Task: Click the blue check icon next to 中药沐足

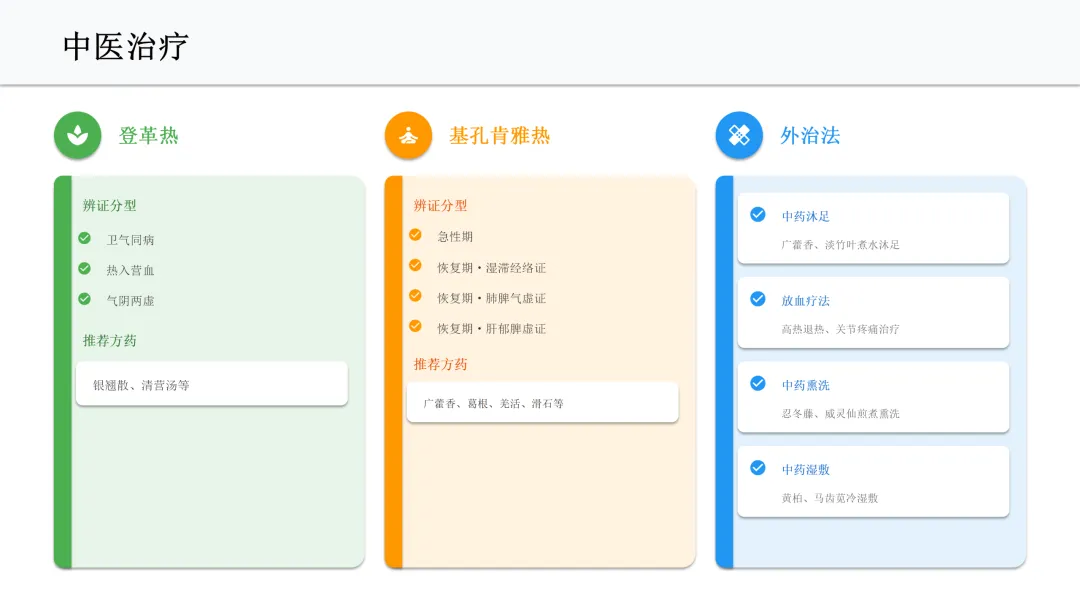Action: (758, 214)
